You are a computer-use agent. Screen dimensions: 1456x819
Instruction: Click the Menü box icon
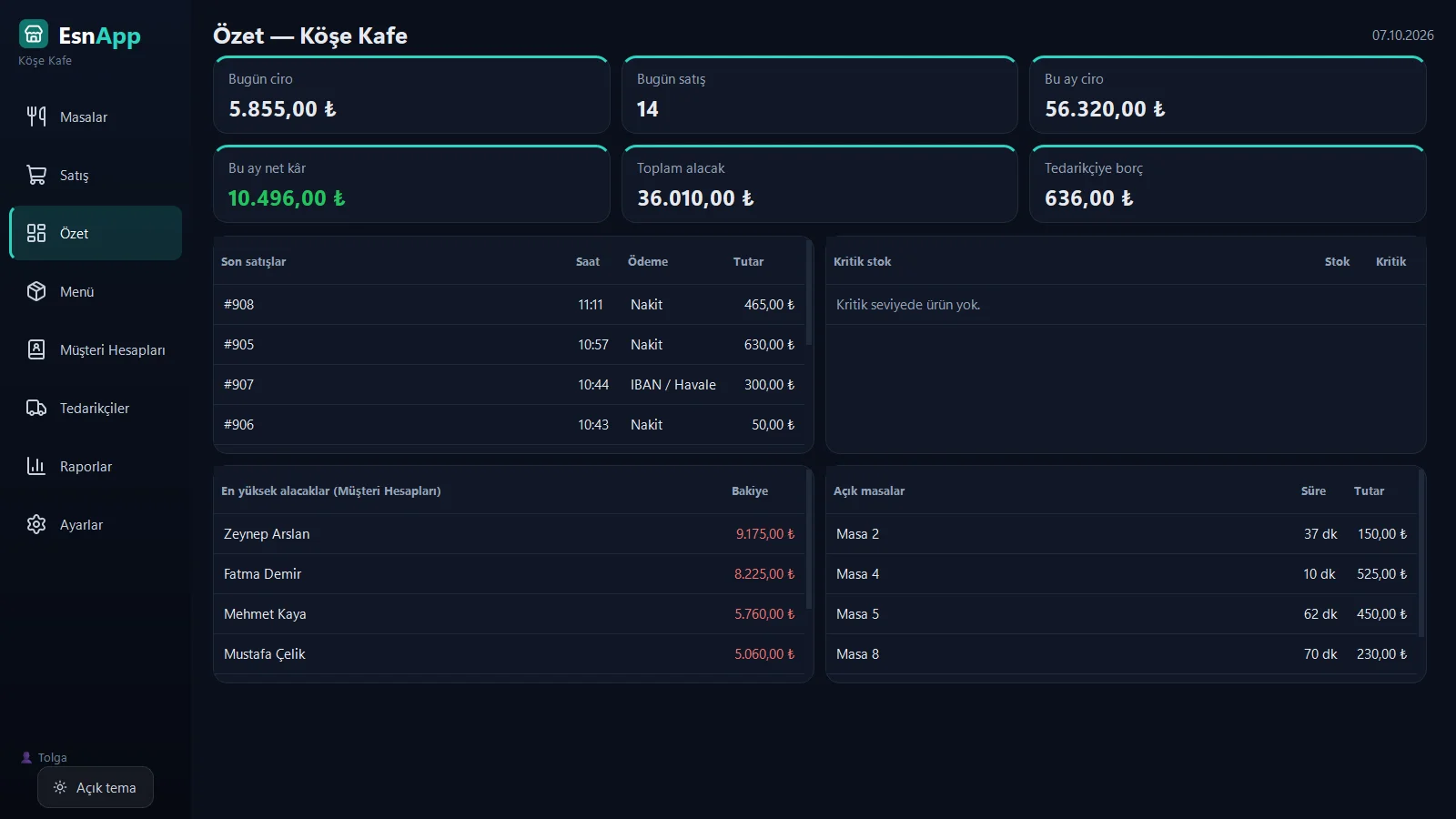click(x=36, y=291)
